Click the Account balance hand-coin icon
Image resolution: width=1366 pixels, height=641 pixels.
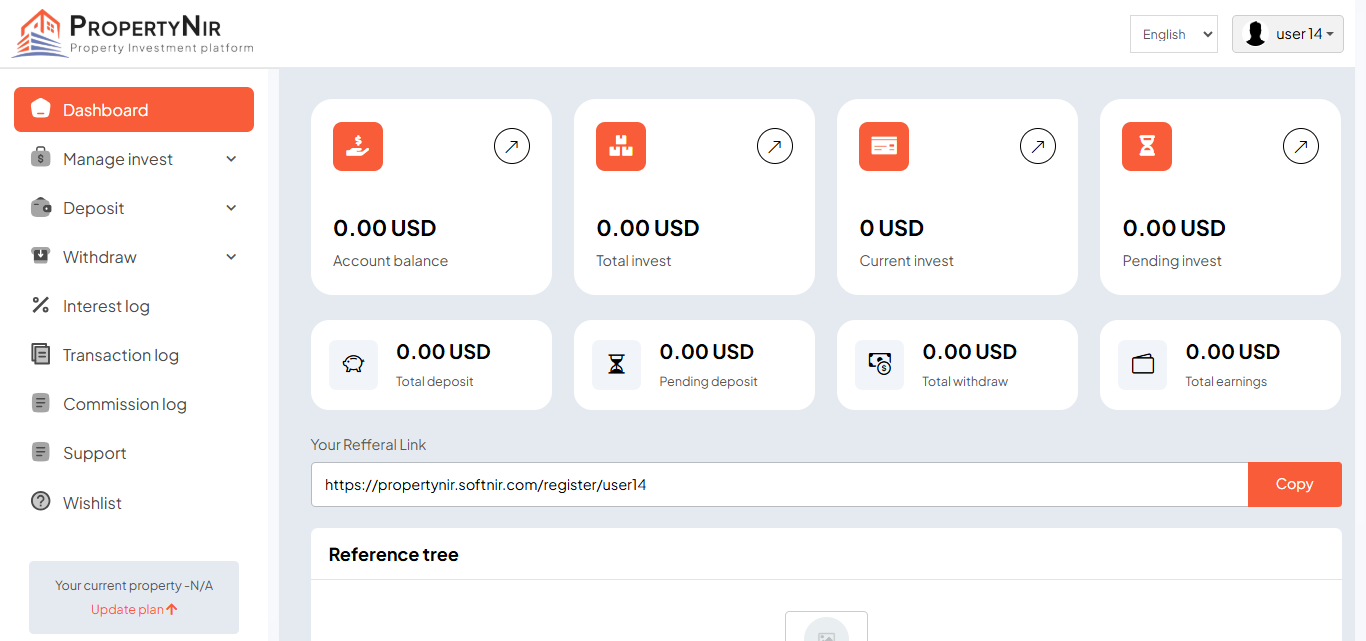[x=358, y=146]
